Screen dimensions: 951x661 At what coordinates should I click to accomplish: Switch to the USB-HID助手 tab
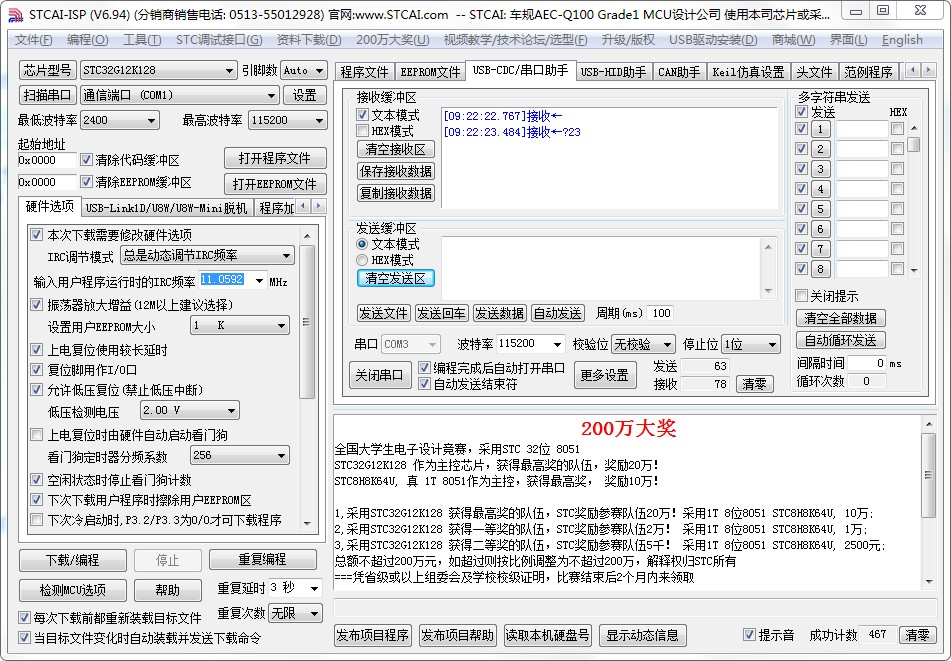pos(613,72)
